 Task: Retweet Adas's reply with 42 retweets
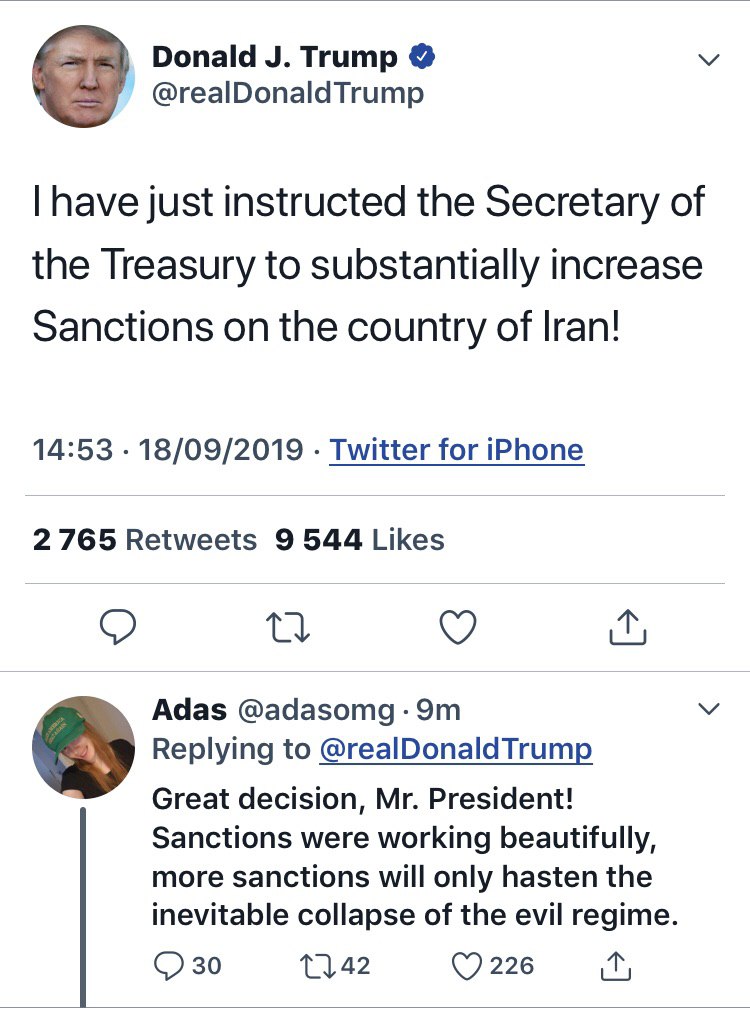[x=313, y=965]
